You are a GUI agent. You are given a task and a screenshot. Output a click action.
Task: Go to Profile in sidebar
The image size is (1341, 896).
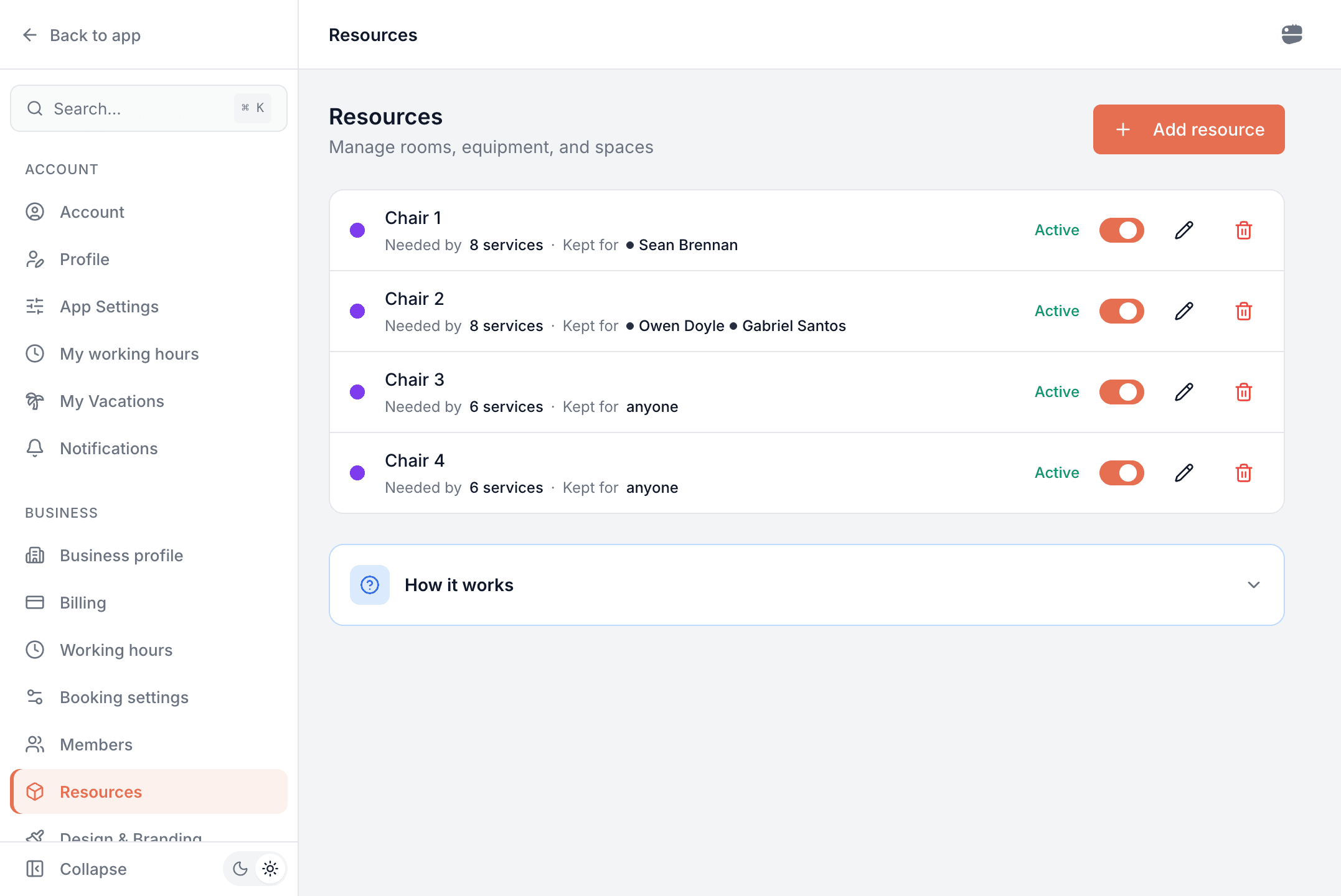pos(148,259)
